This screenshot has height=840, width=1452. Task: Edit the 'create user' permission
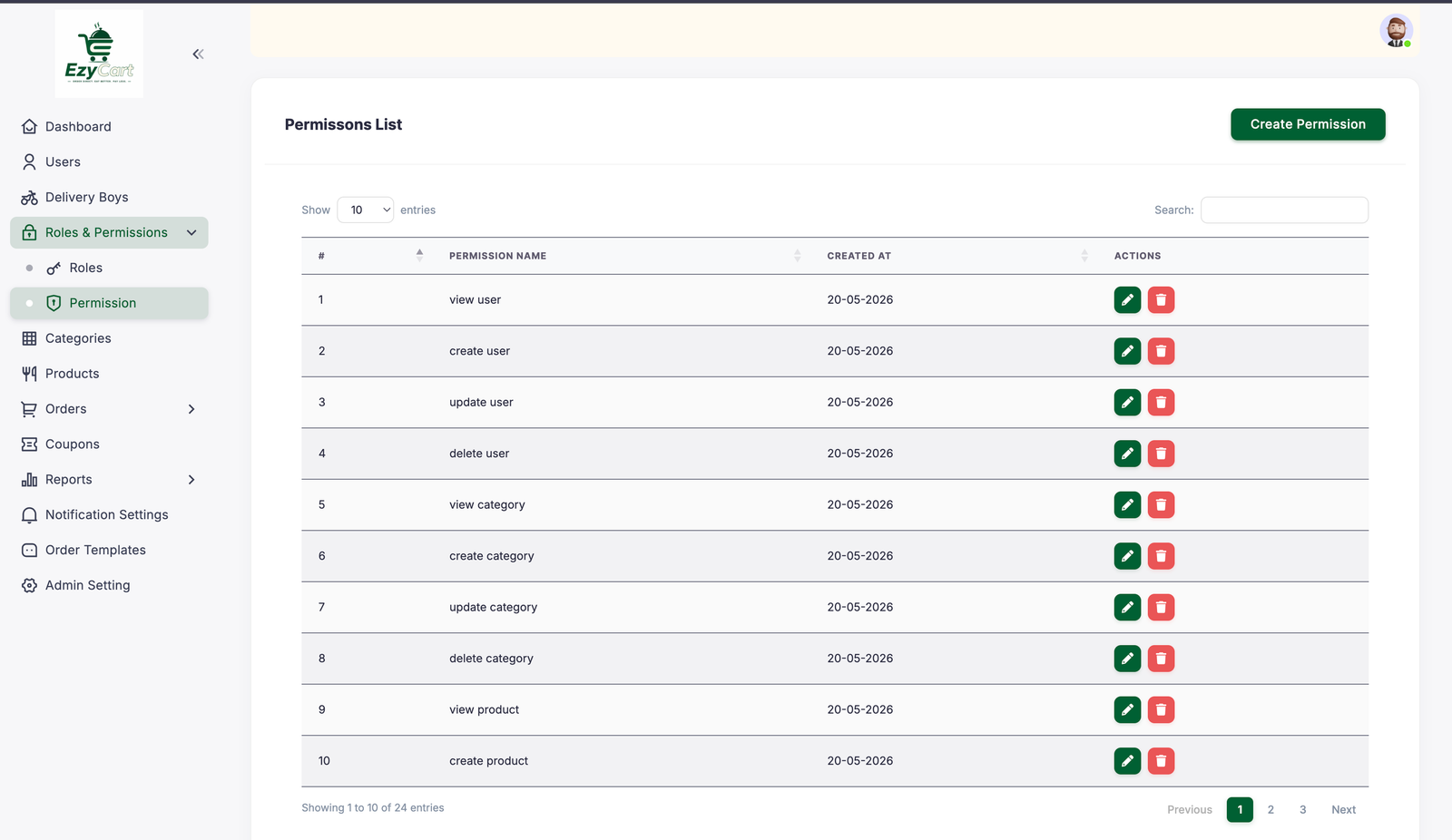click(x=1127, y=351)
